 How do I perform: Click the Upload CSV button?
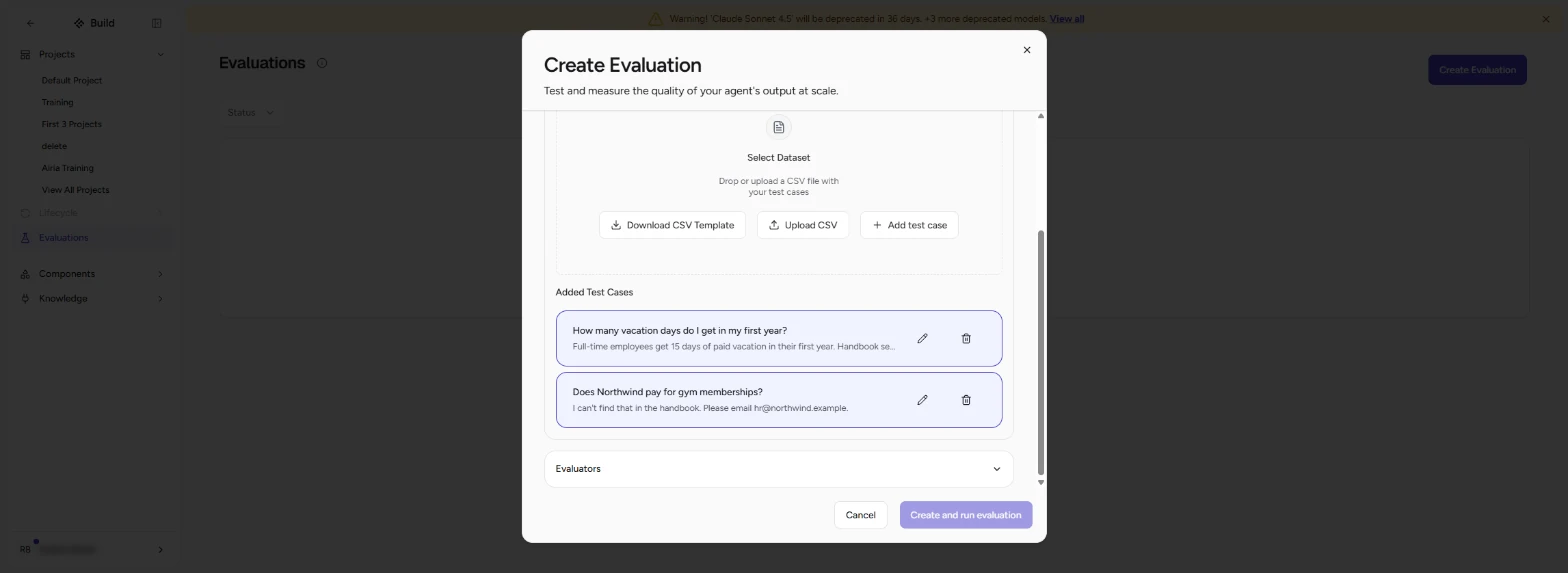coord(803,225)
